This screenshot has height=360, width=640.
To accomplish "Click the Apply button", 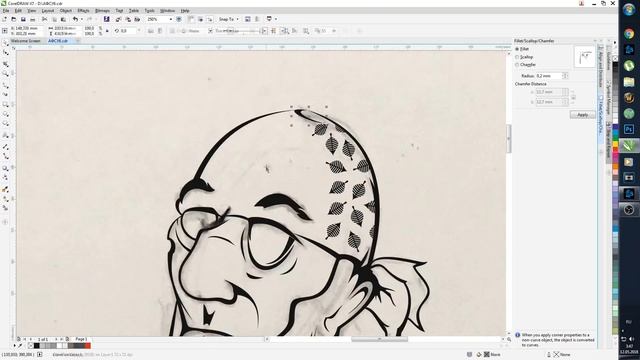I will coord(582,115).
